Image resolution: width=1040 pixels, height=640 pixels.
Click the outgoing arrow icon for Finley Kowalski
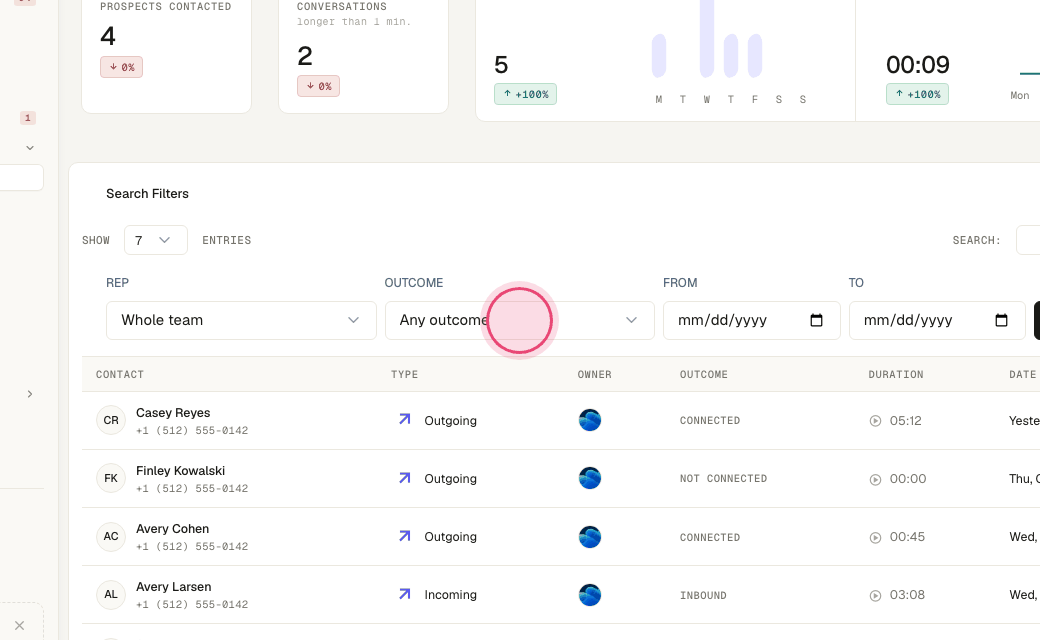pyautogui.click(x=405, y=478)
